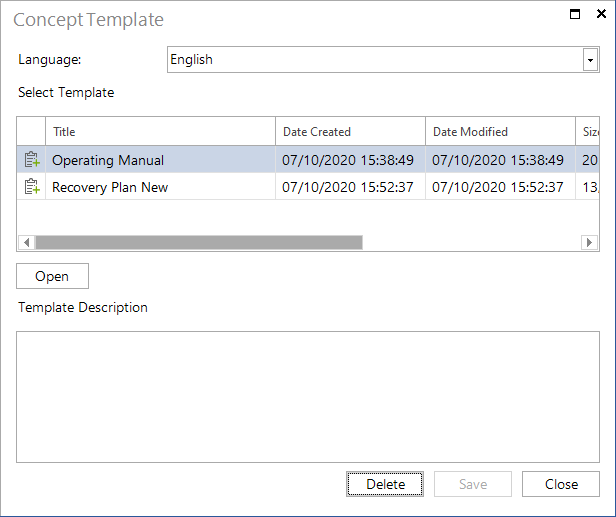Close the dialog with the X icon
616x517 pixels.
601,14
